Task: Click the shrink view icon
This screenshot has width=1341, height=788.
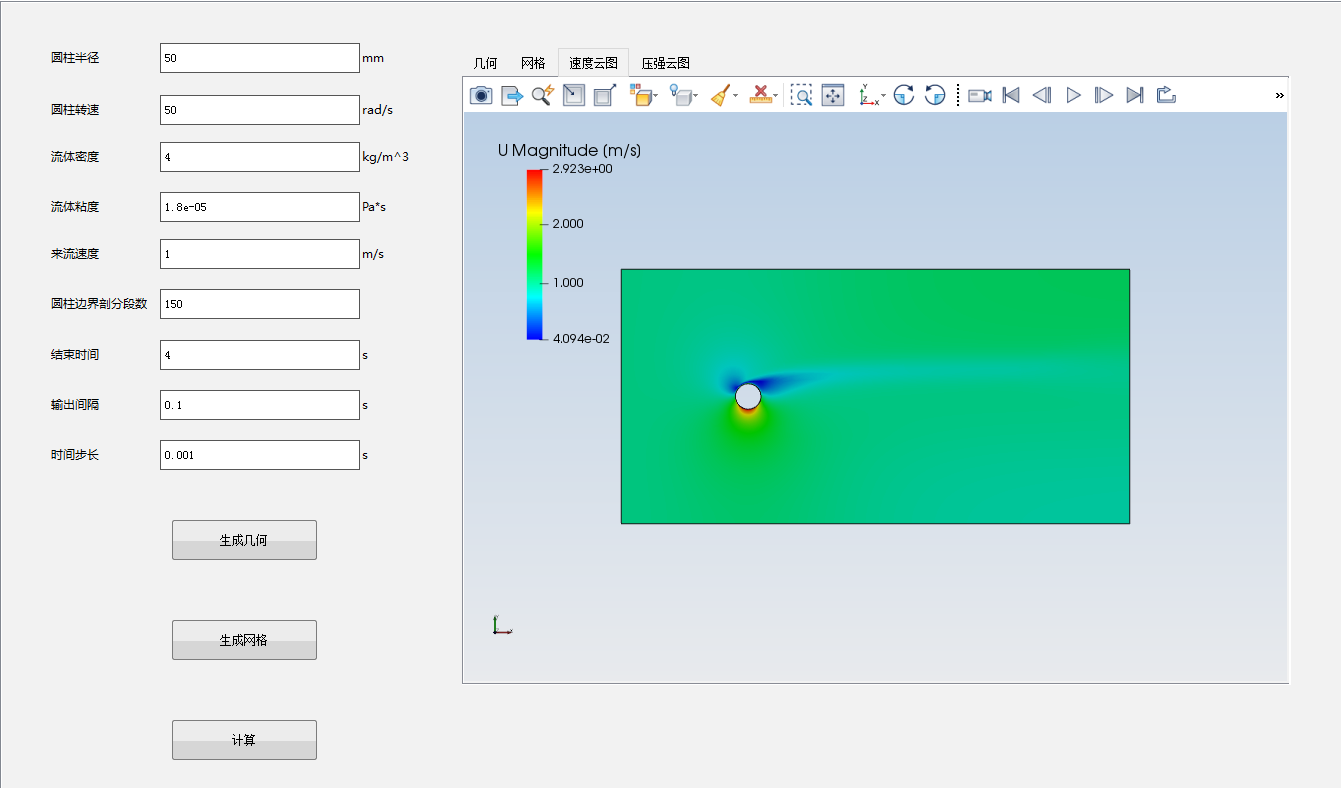Action: (x=574, y=95)
